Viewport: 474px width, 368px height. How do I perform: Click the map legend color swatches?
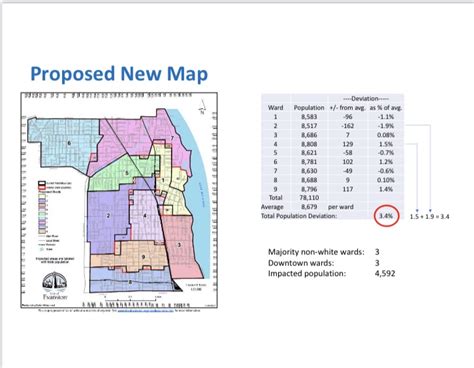pyautogui.click(x=42, y=213)
